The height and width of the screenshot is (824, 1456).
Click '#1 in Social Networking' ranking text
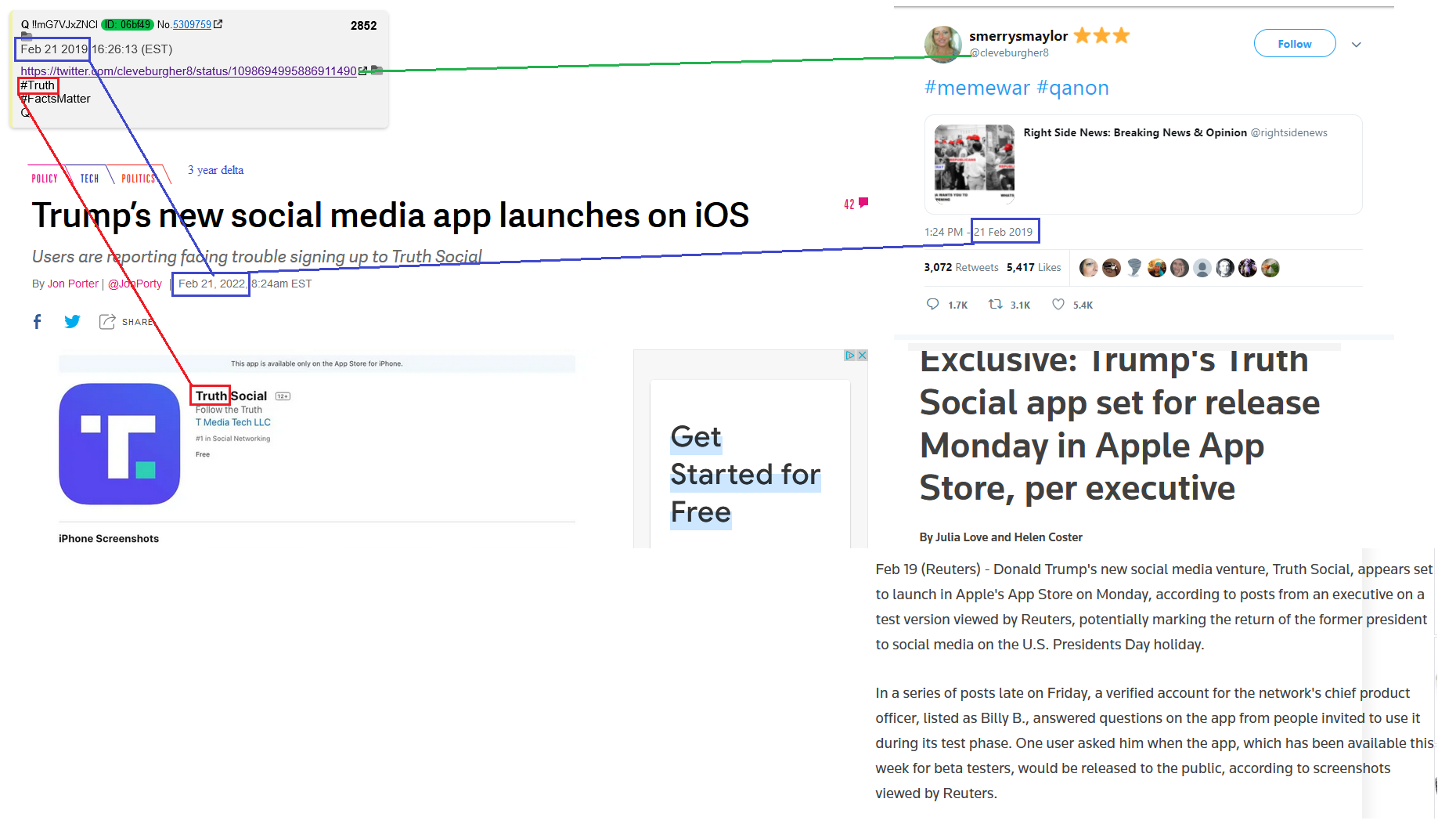[x=233, y=439]
